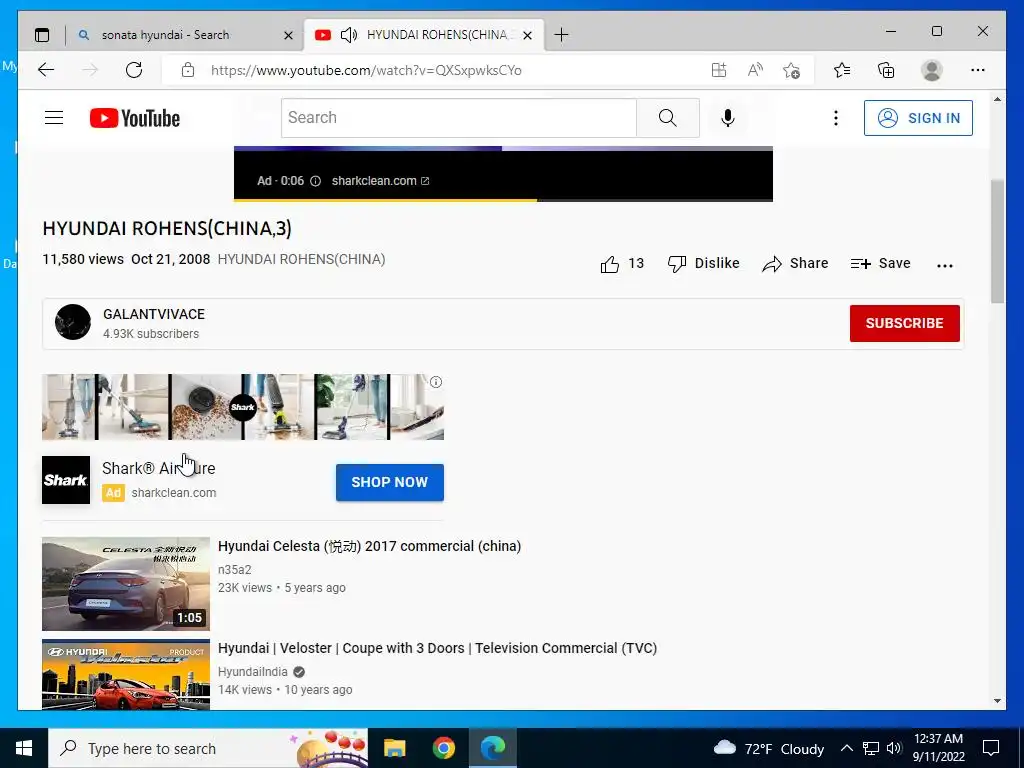Mute tab via speaker icon

click(349, 35)
